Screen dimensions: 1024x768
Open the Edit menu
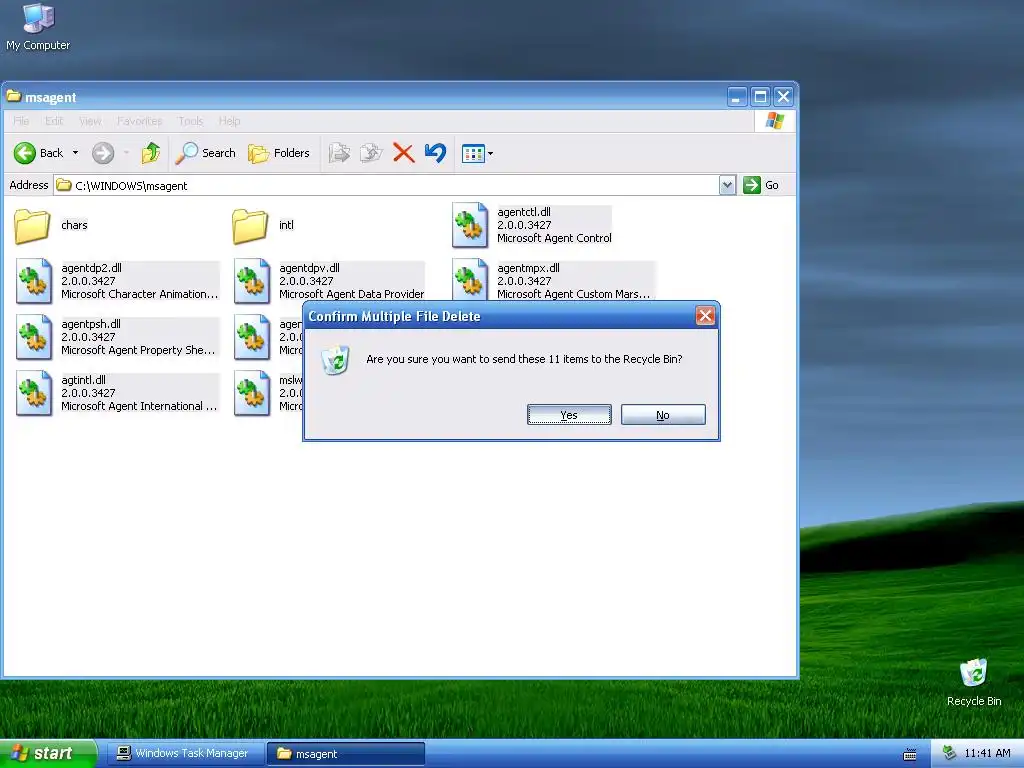54,121
